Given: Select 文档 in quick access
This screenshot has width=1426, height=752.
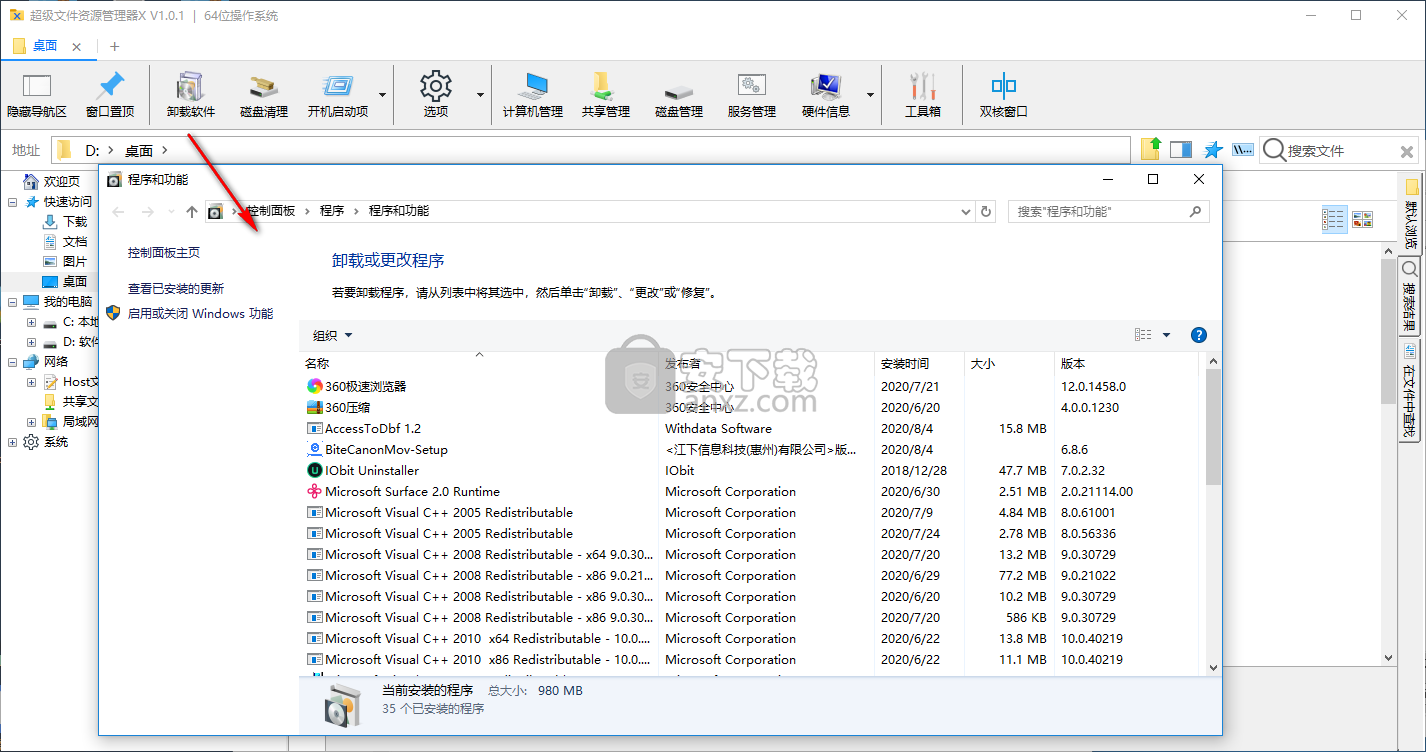Looking at the screenshot, I should coord(75,241).
